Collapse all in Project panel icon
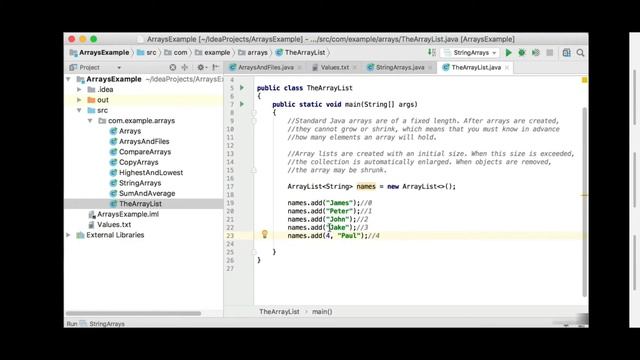Screen dimensions: 640x360 tap(185, 67)
